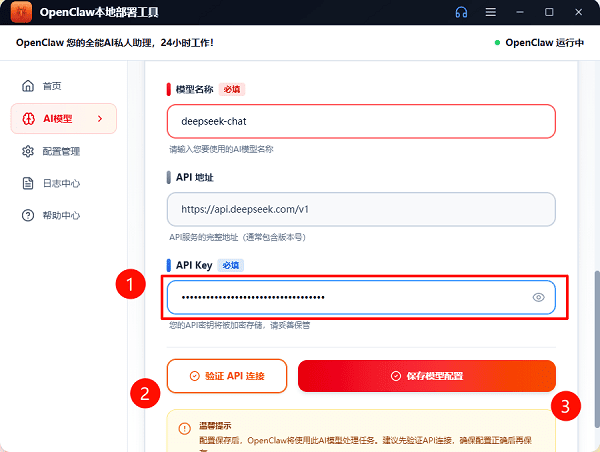This screenshot has height=452, width=600.
Task: Click the AI模型 brain icon
Action: click(29, 119)
